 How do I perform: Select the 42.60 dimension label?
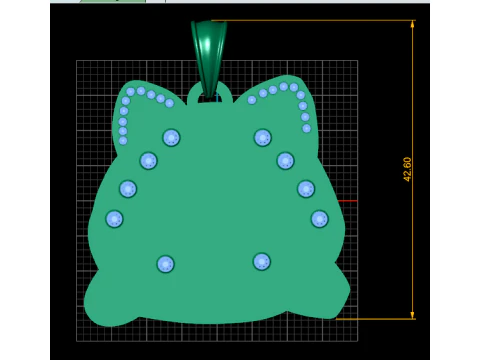pos(407,169)
